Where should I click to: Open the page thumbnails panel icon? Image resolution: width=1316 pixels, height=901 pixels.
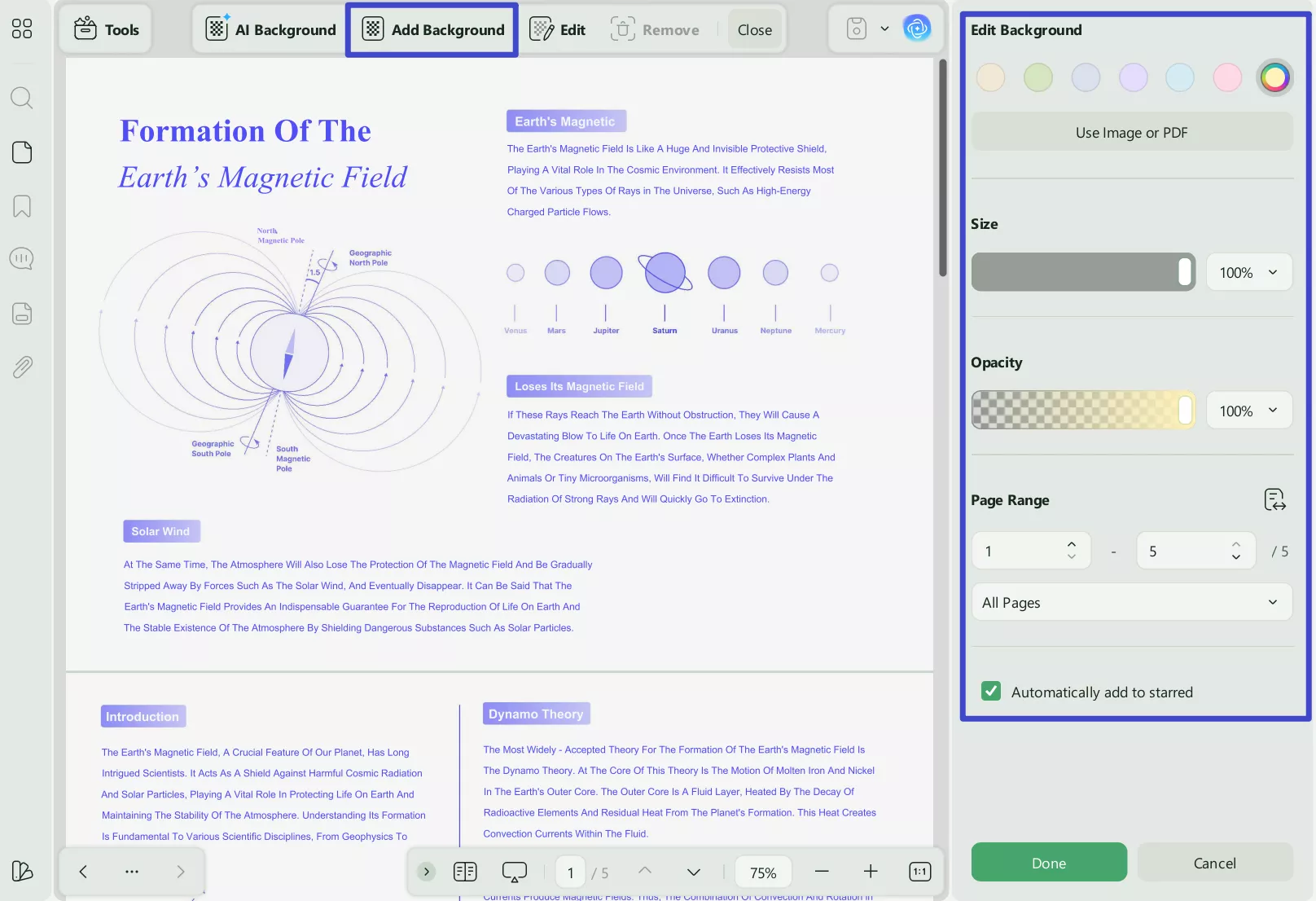(x=22, y=152)
